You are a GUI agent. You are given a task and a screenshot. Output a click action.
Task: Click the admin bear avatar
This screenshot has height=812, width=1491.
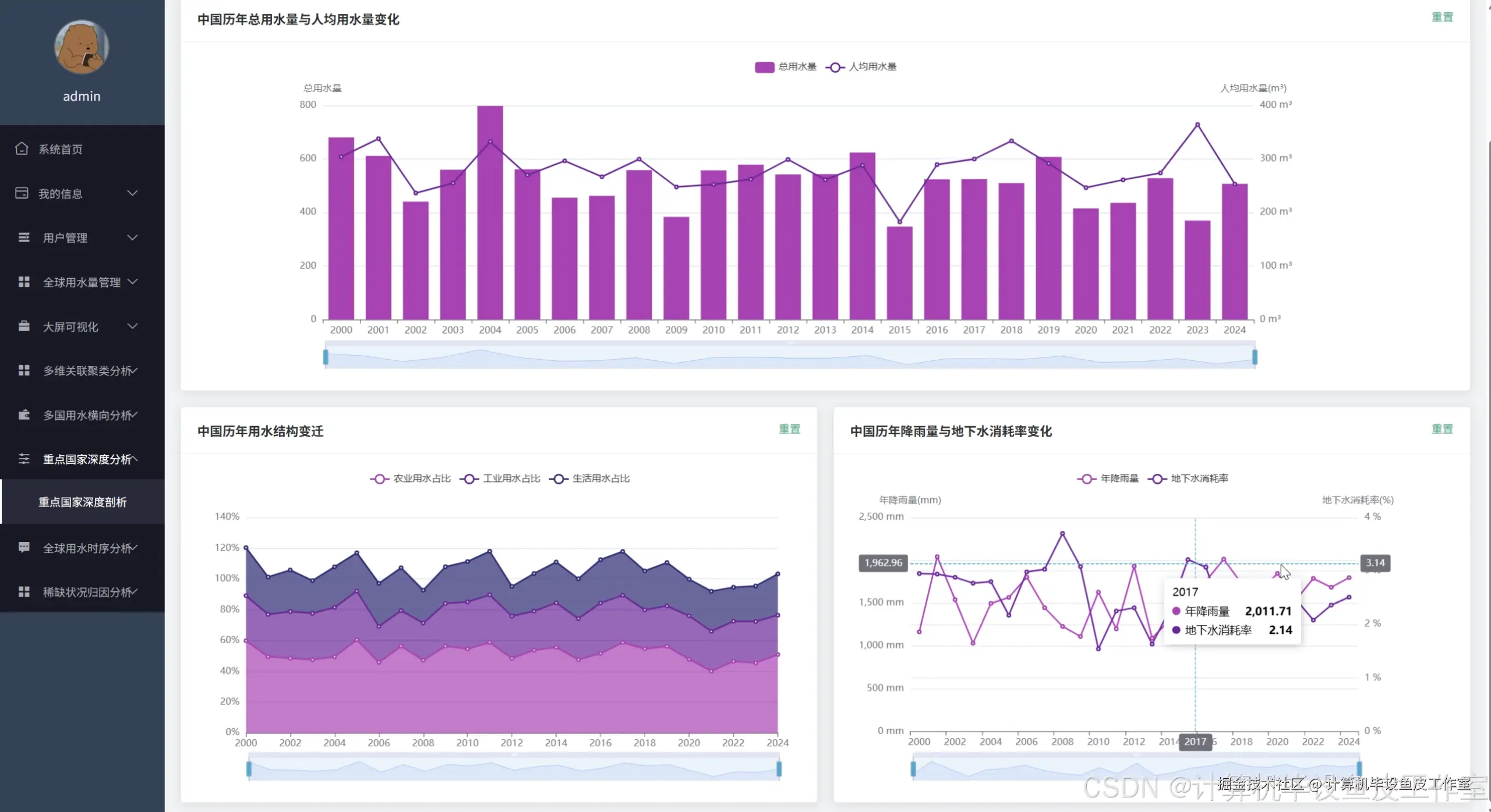pyautogui.click(x=82, y=47)
